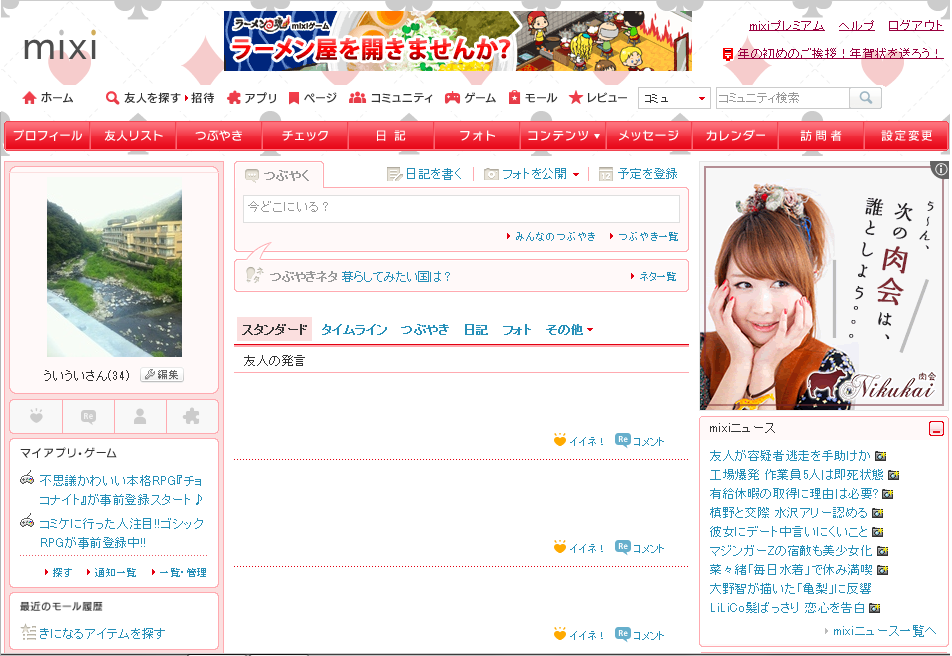Screen dimensions: 952x656
Task: Expand the その他 feed filter dropdown
Action: 590,330
